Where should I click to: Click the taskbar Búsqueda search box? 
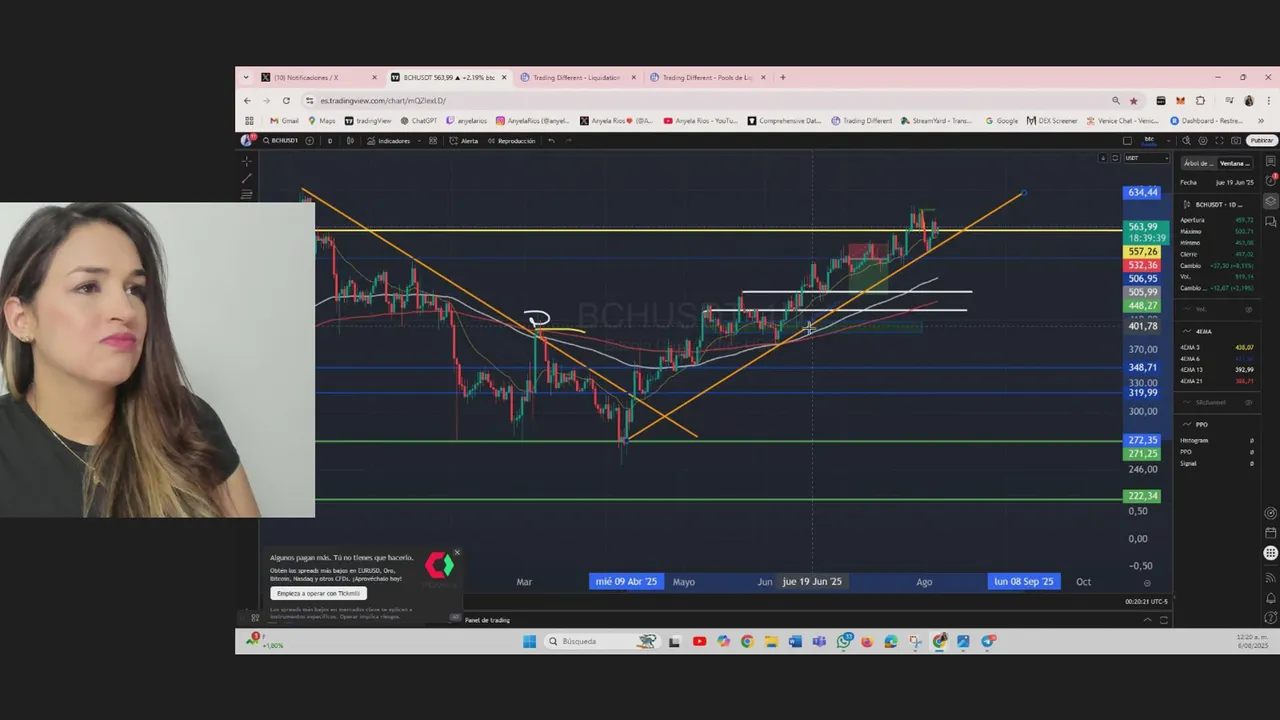602,641
